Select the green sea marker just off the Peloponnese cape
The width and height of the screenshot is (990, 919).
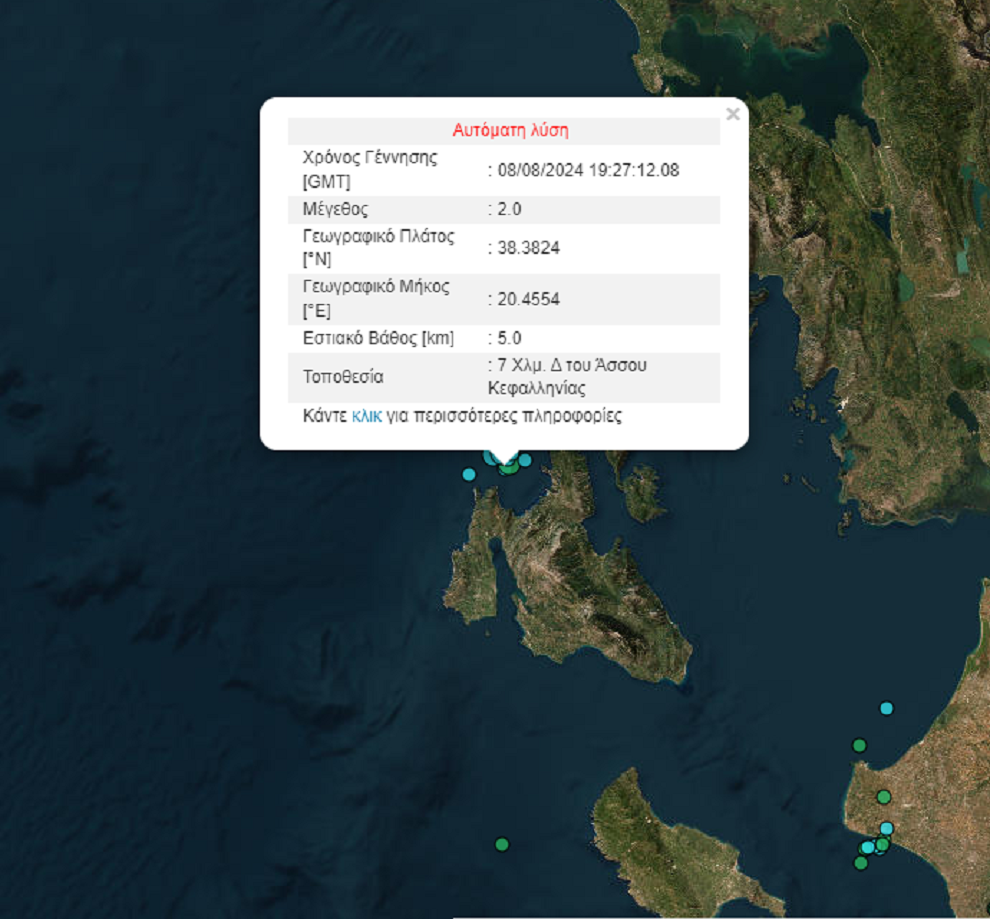tap(859, 745)
